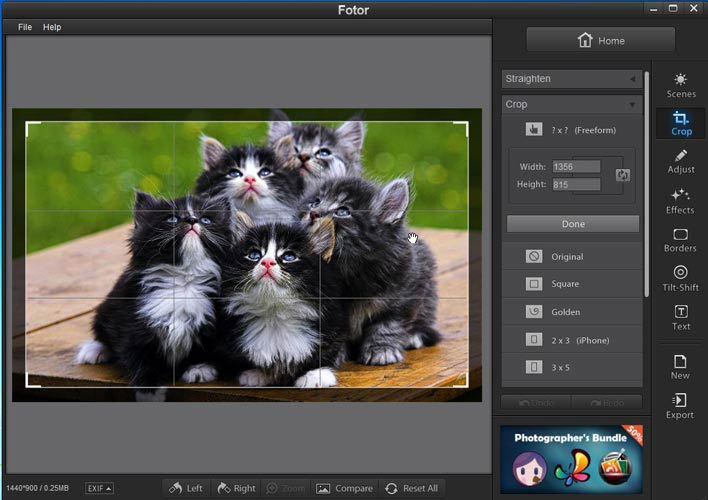This screenshot has height=500, width=708.
Task: Go to the Home screen
Action: tap(600, 40)
